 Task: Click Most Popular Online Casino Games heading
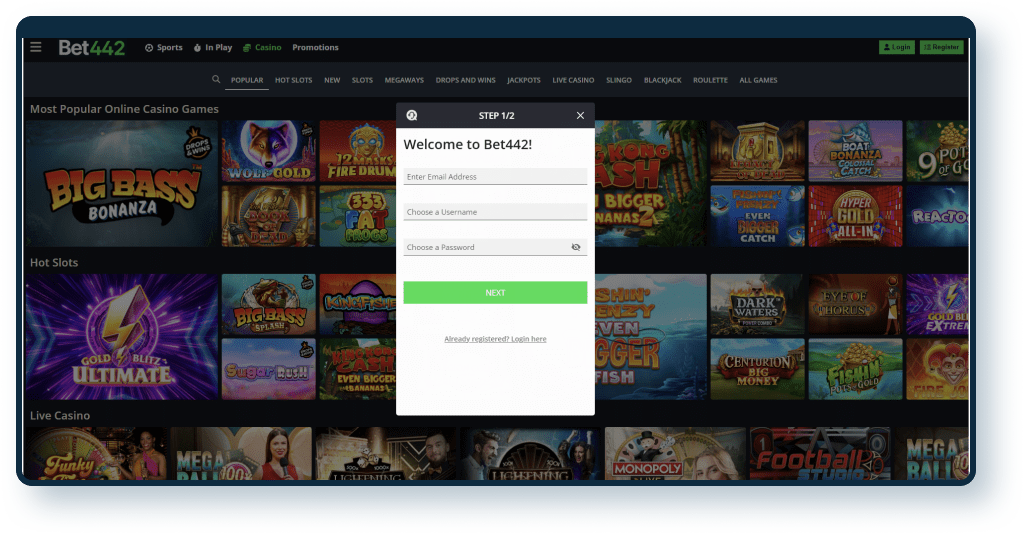pos(124,109)
